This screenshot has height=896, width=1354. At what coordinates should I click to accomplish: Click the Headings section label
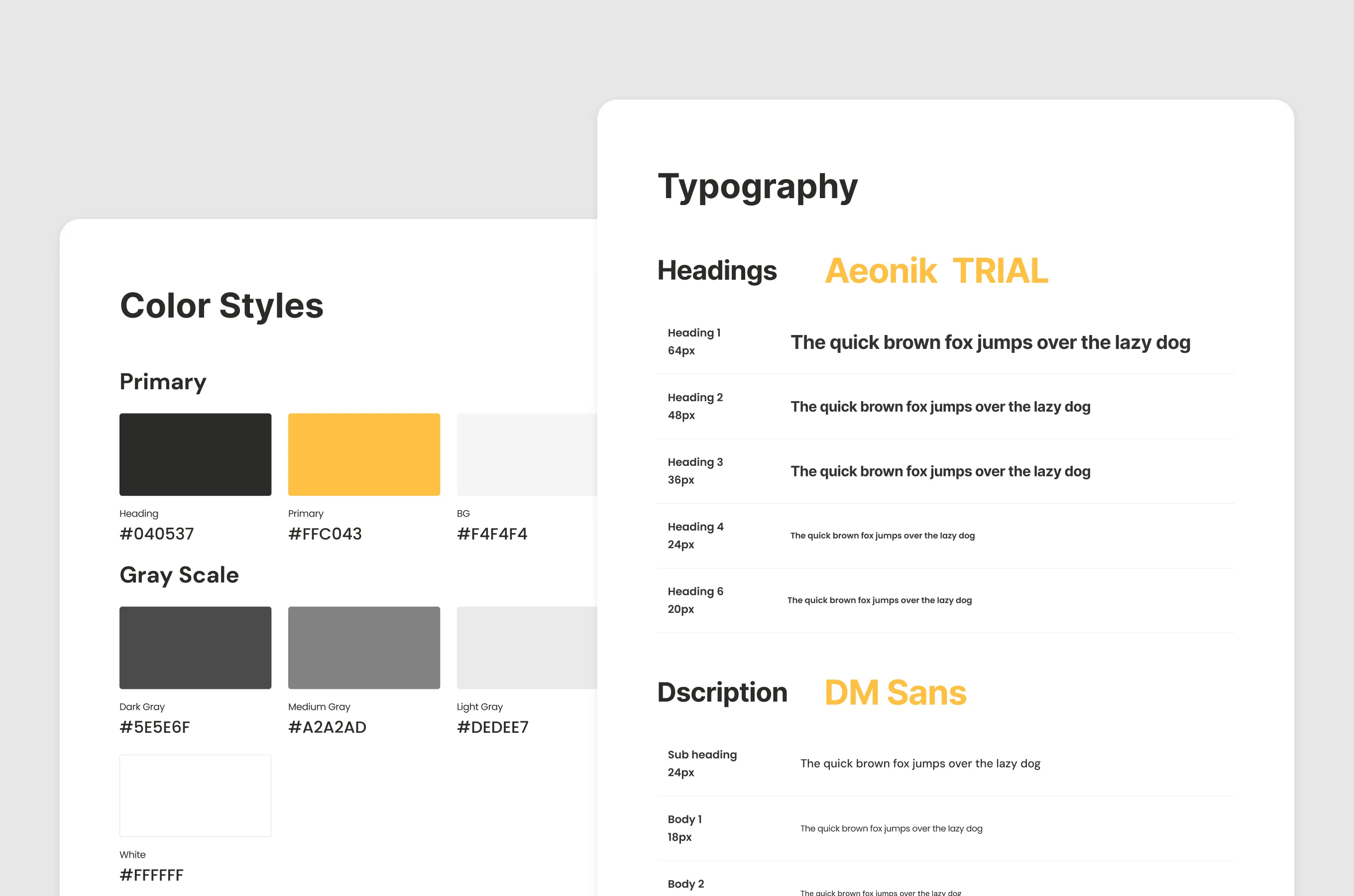click(717, 271)
